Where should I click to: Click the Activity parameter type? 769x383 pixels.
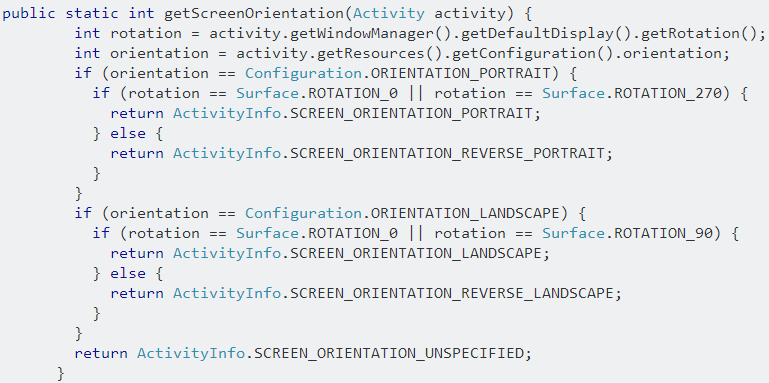tap(389, 13)
